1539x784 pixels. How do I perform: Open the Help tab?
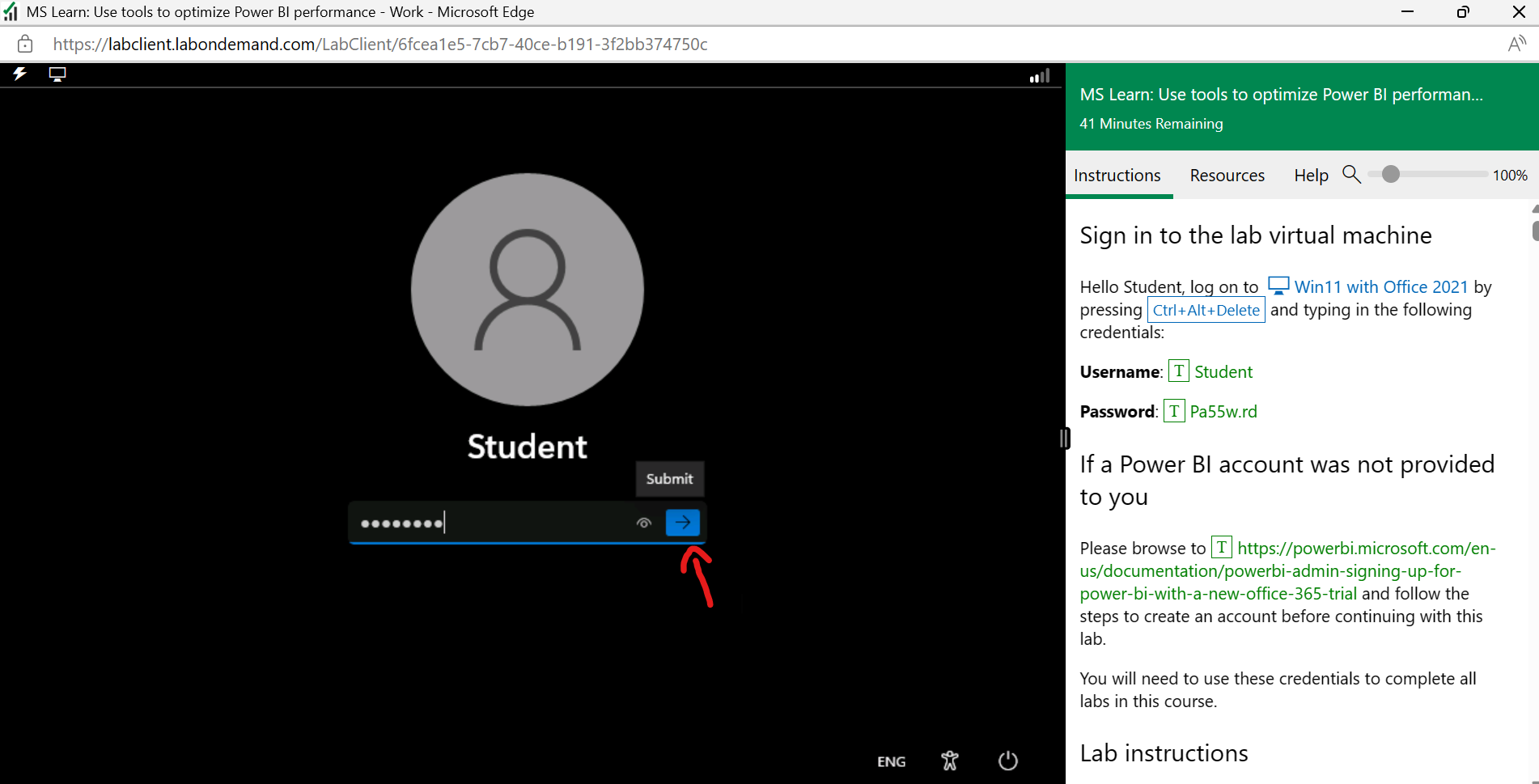(x=1311, y=176)
